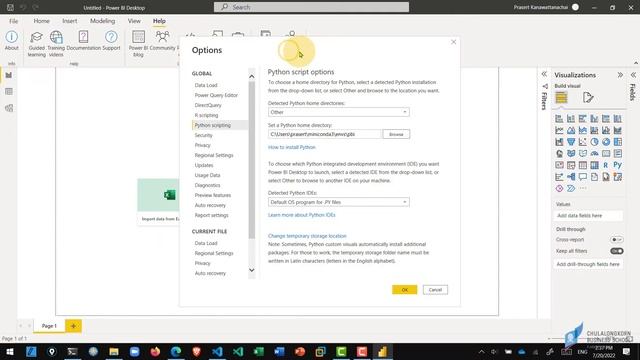640x360 pixels.
Task: Click the Python home directory path field
Action: [325, 134]
